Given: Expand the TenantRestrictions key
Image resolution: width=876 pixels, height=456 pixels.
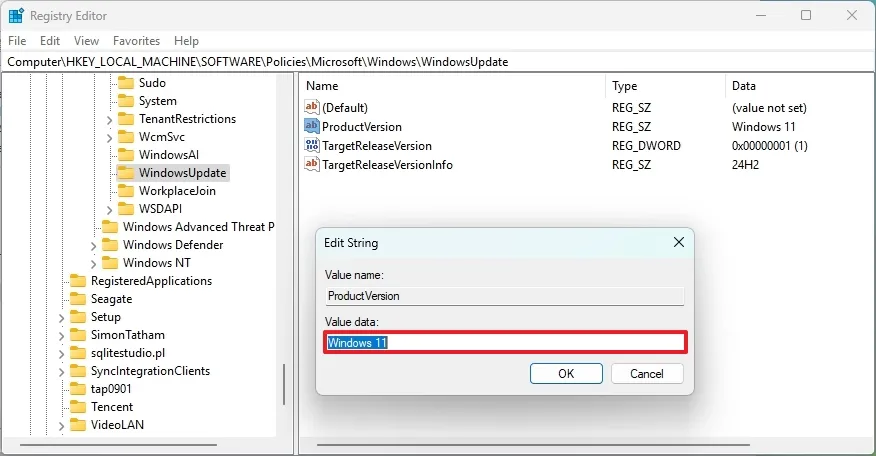Looking at the screenshot, I should [110, 120].
